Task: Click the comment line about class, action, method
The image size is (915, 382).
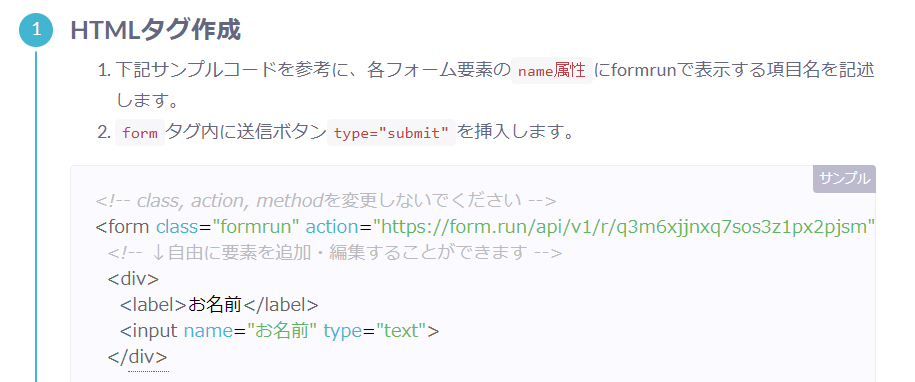Action: [x=326, y=201]
